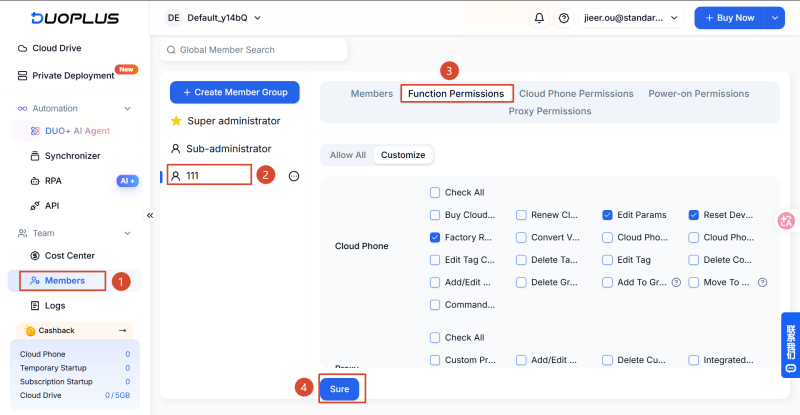Open the Members sidebar link

click(x=64, y=281)
